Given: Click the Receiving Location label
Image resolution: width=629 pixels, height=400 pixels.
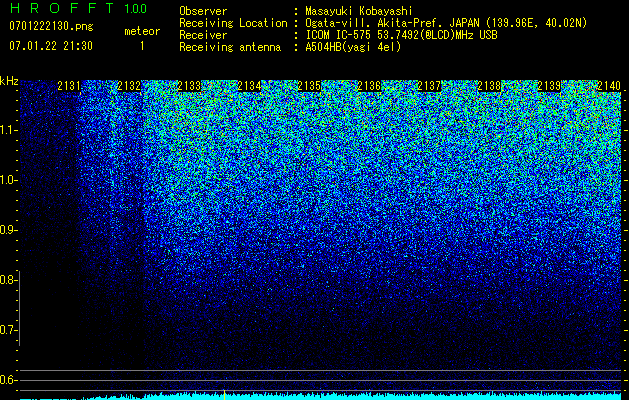Looking at the screenshot, I should click(x=233, y=23).
